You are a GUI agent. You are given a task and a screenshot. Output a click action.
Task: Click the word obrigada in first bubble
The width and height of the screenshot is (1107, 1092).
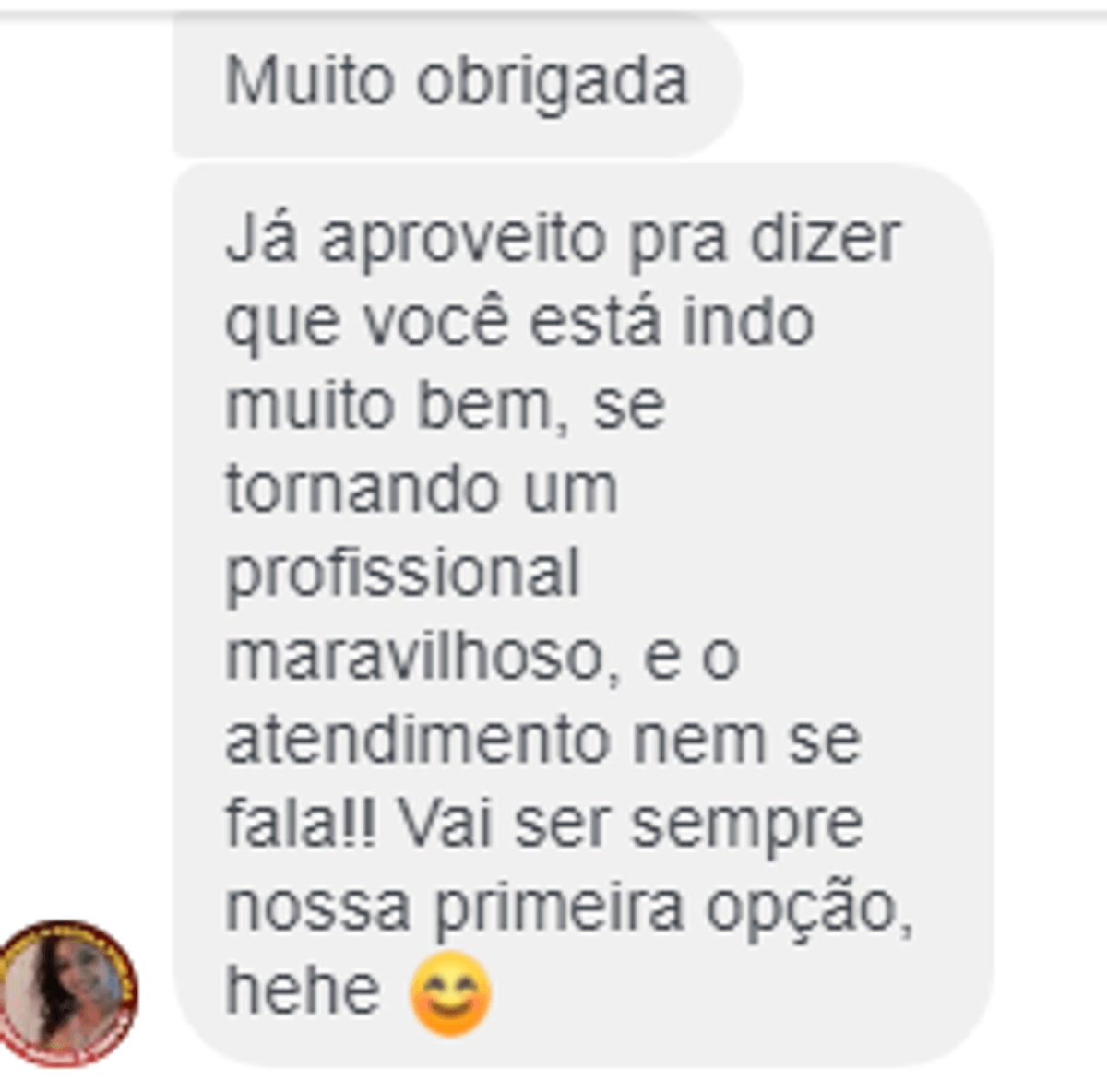553,82
